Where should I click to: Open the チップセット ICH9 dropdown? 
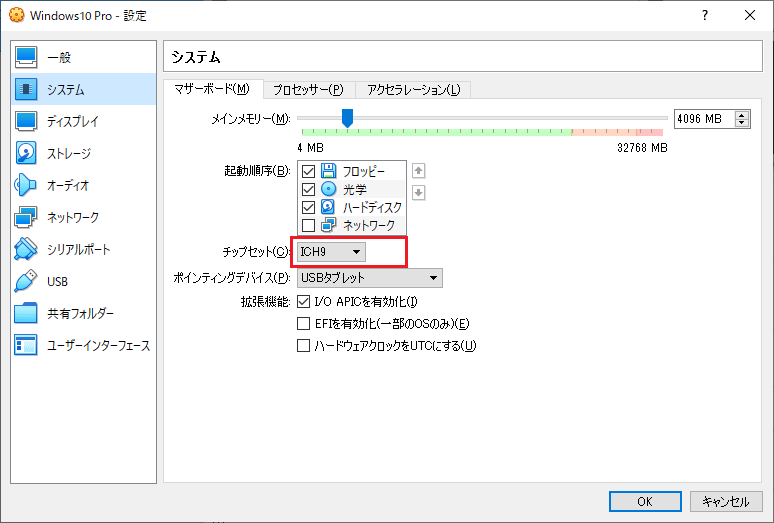click(331, 252)
